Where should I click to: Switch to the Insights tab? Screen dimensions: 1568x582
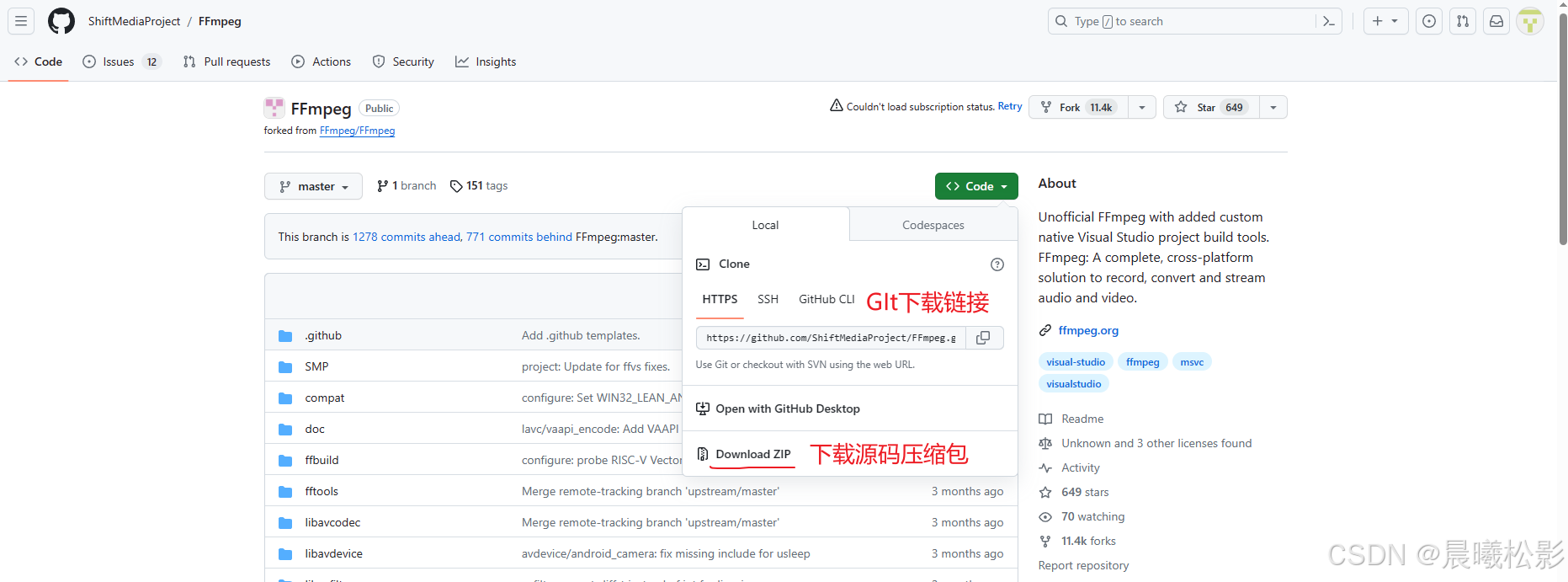coord(486,61)
